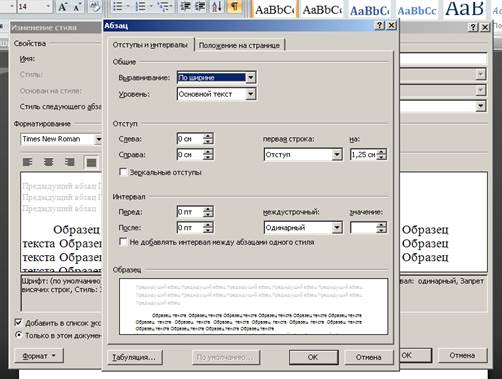Click the Bullets list icon in ribbon

click(x=117, y=7)
